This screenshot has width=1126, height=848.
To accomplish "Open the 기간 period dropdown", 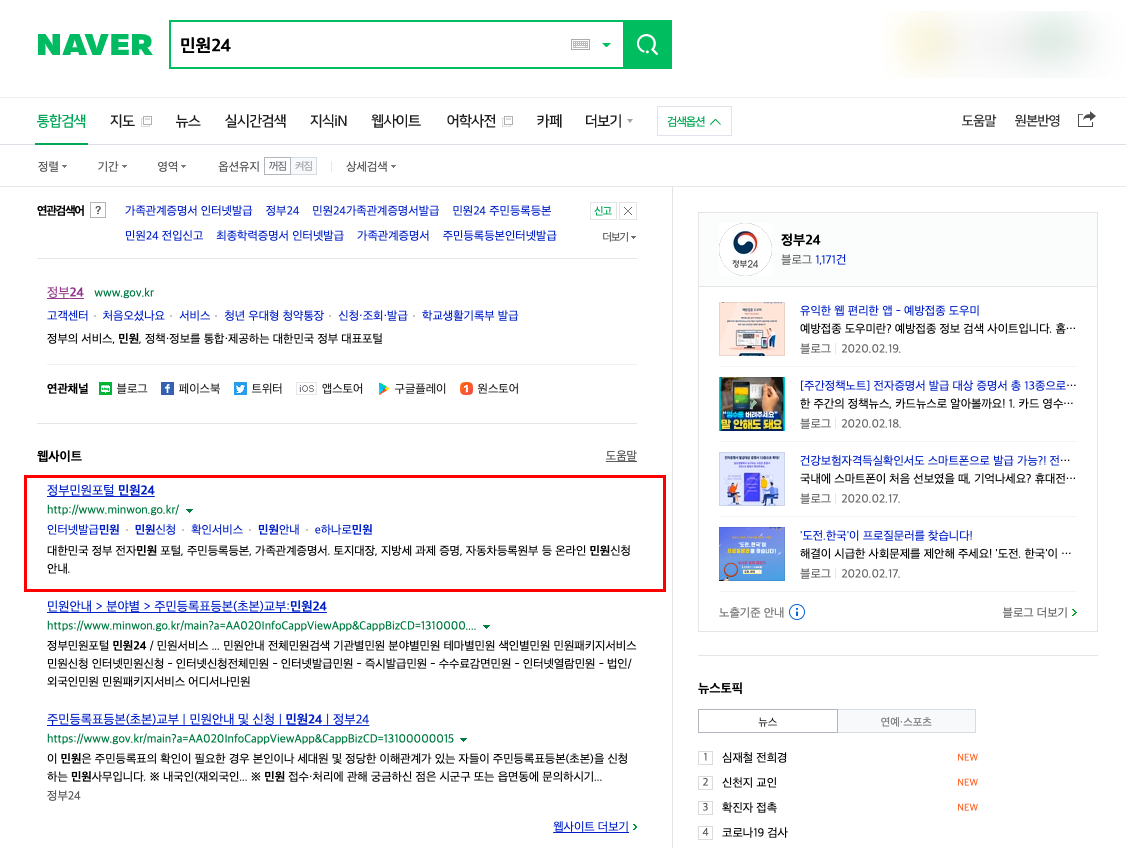I will point(112,167).
